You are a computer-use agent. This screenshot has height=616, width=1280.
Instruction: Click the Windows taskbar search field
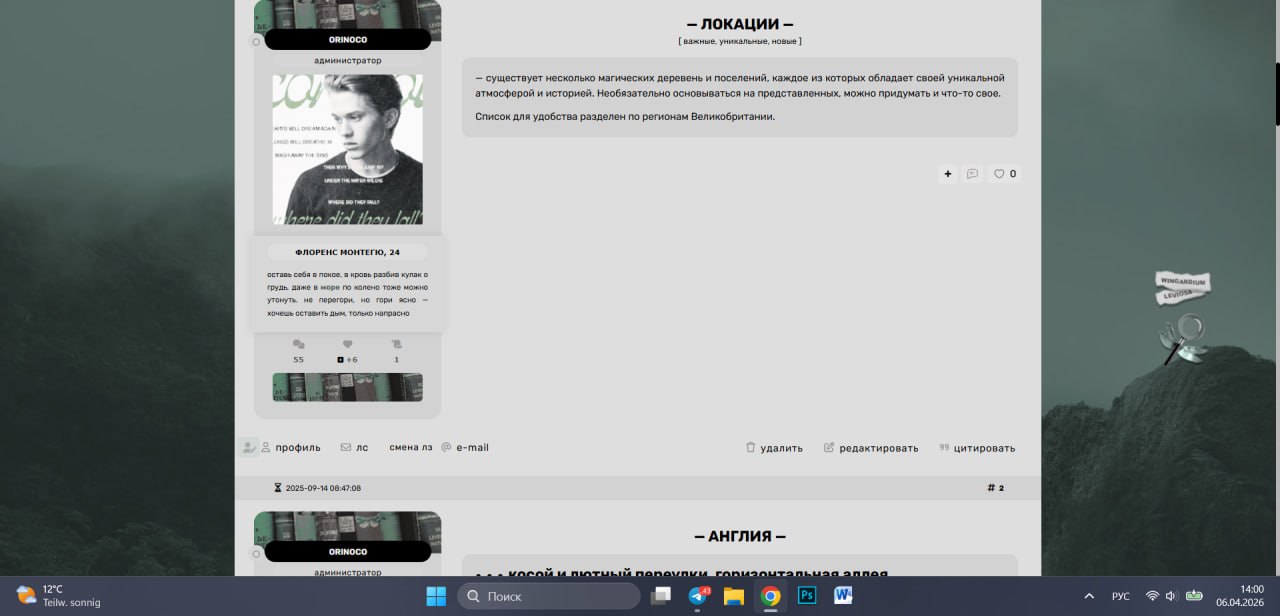click(x=549, y=596)
